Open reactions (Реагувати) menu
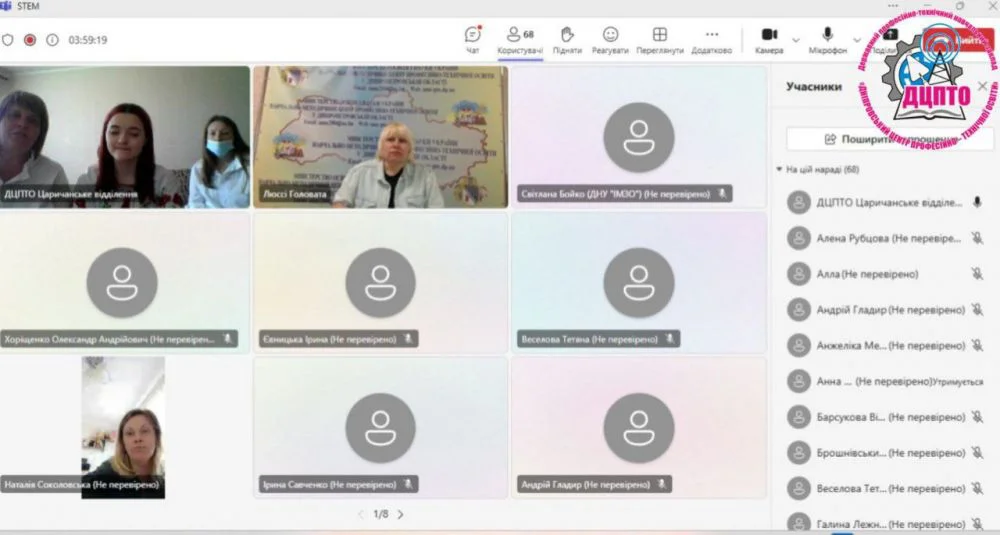This screenshot has width=1000, height=535. click(610, 40)
